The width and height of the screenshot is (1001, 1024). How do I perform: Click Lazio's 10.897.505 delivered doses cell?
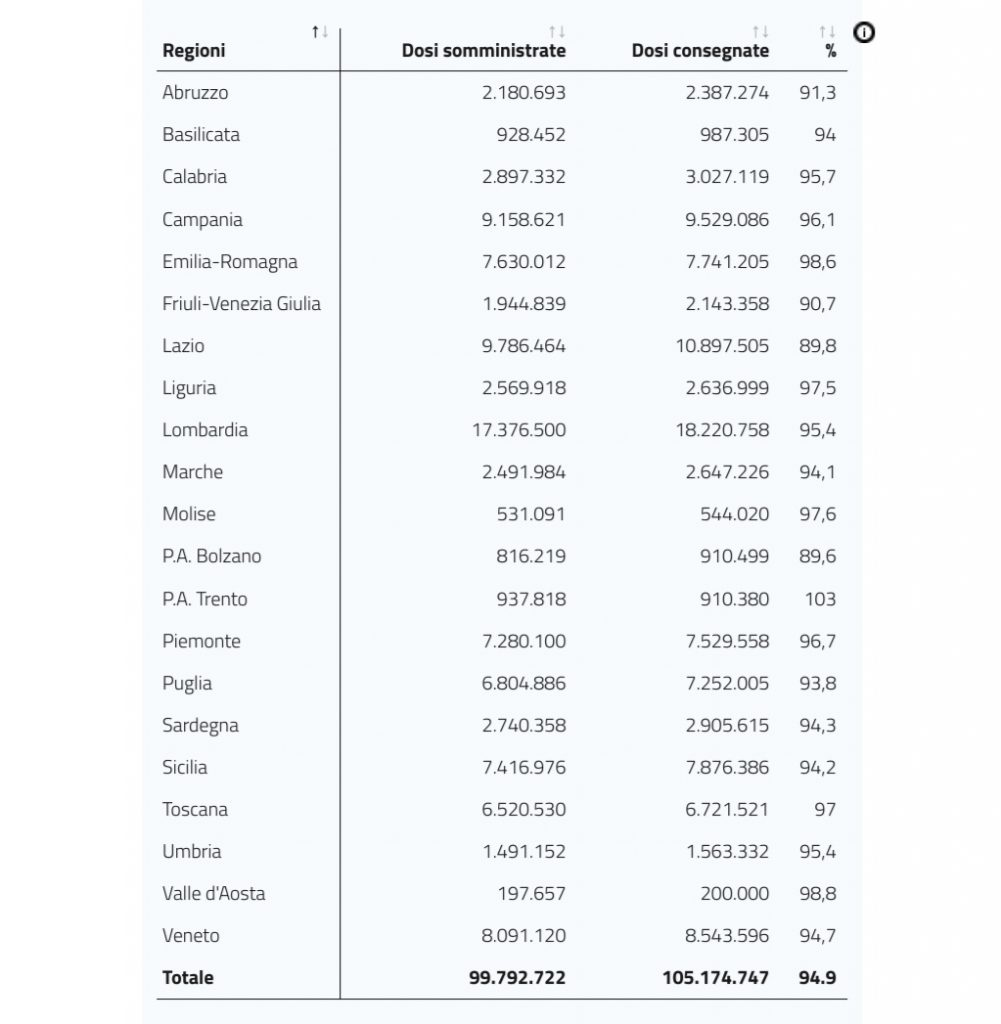click(722, 345)
